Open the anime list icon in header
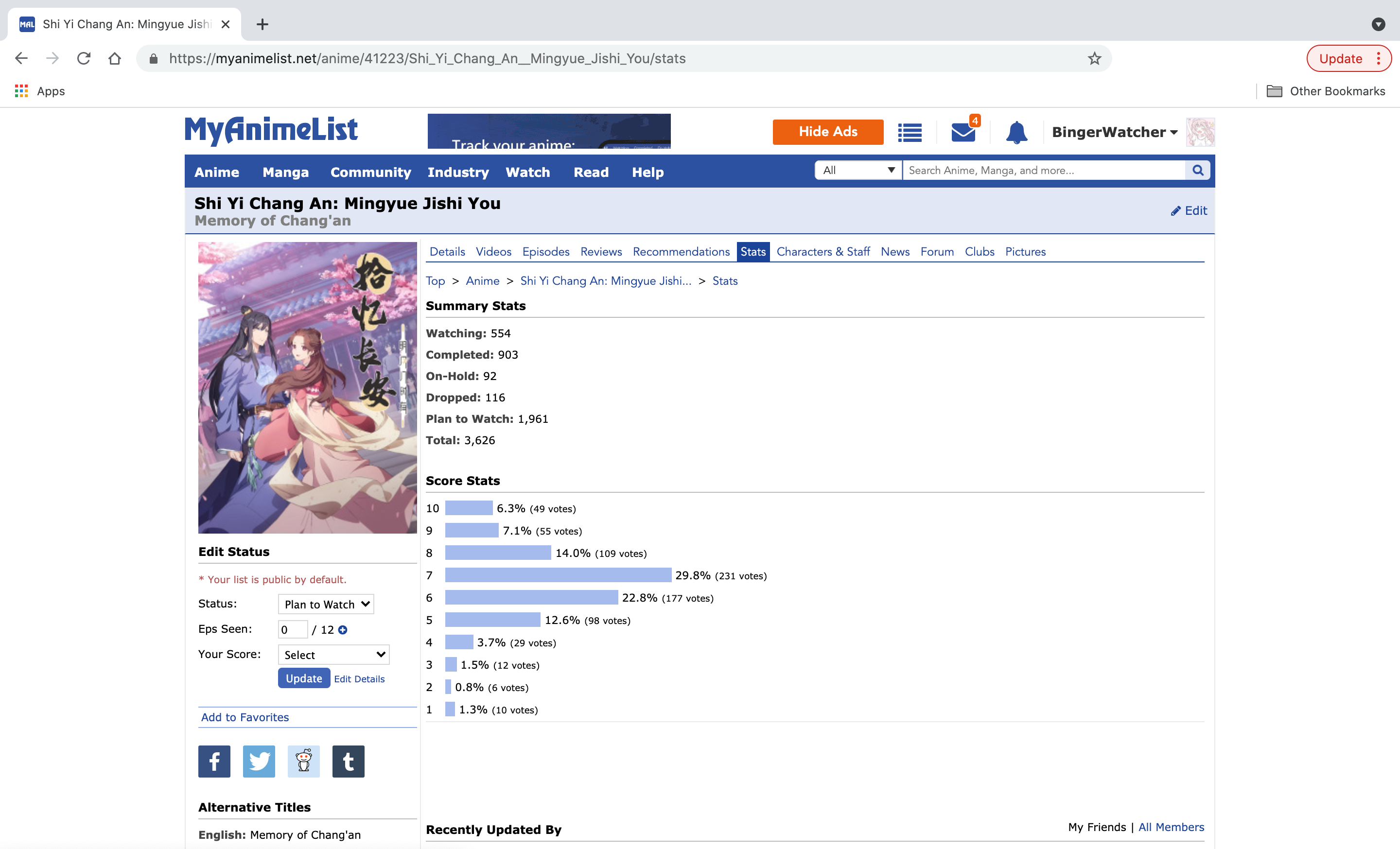1400x849 pixels. (909, 132)
